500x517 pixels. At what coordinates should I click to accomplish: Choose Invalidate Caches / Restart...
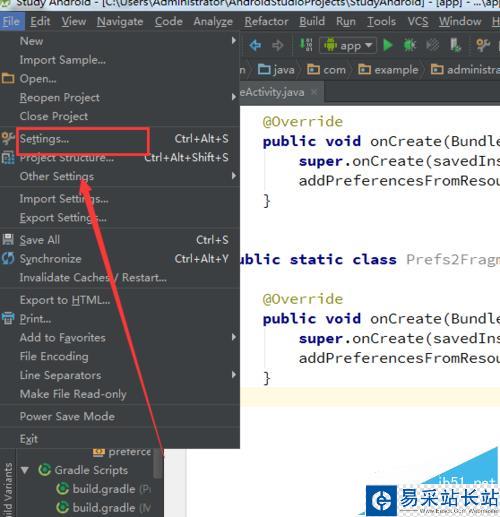[x=120, y=277]
